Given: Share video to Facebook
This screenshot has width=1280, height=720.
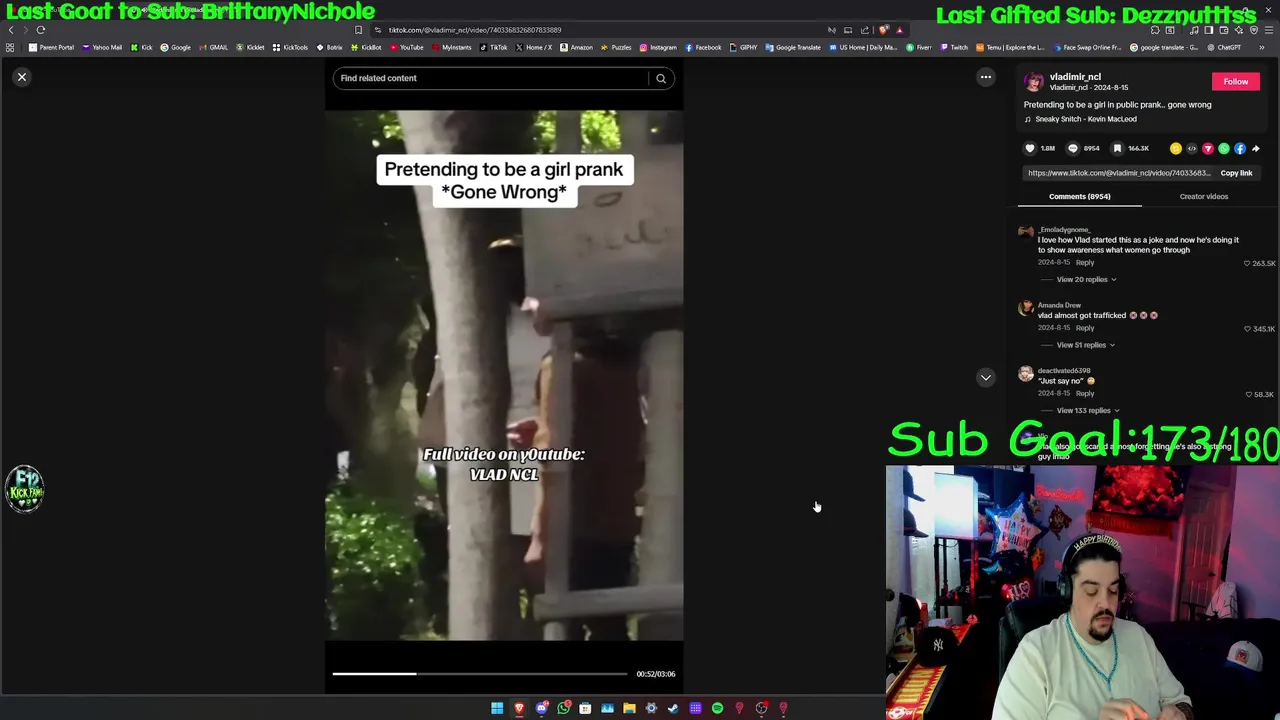Looking at the screenshot, I should coord(1239,149).
